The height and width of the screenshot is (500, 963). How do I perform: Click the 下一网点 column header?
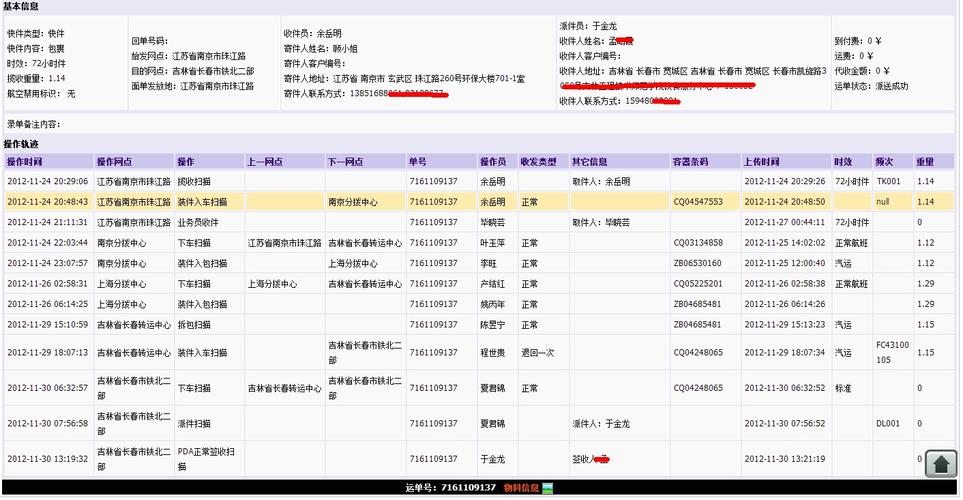click(345, 162)
